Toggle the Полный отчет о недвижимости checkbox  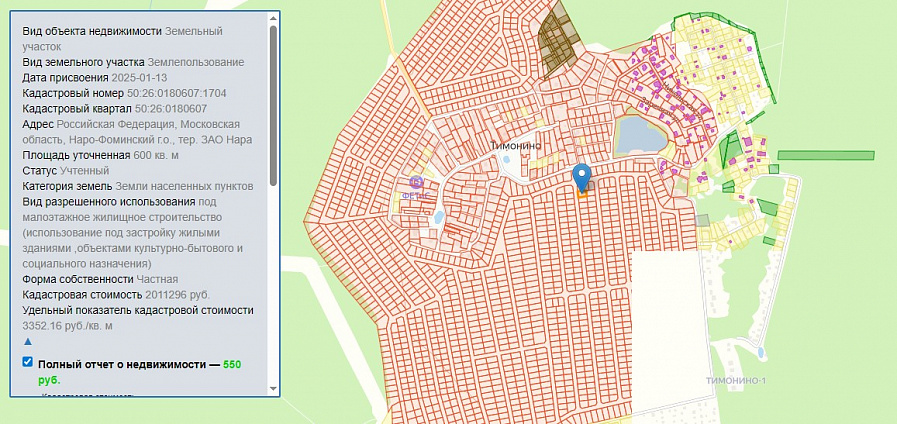(27, 362)
